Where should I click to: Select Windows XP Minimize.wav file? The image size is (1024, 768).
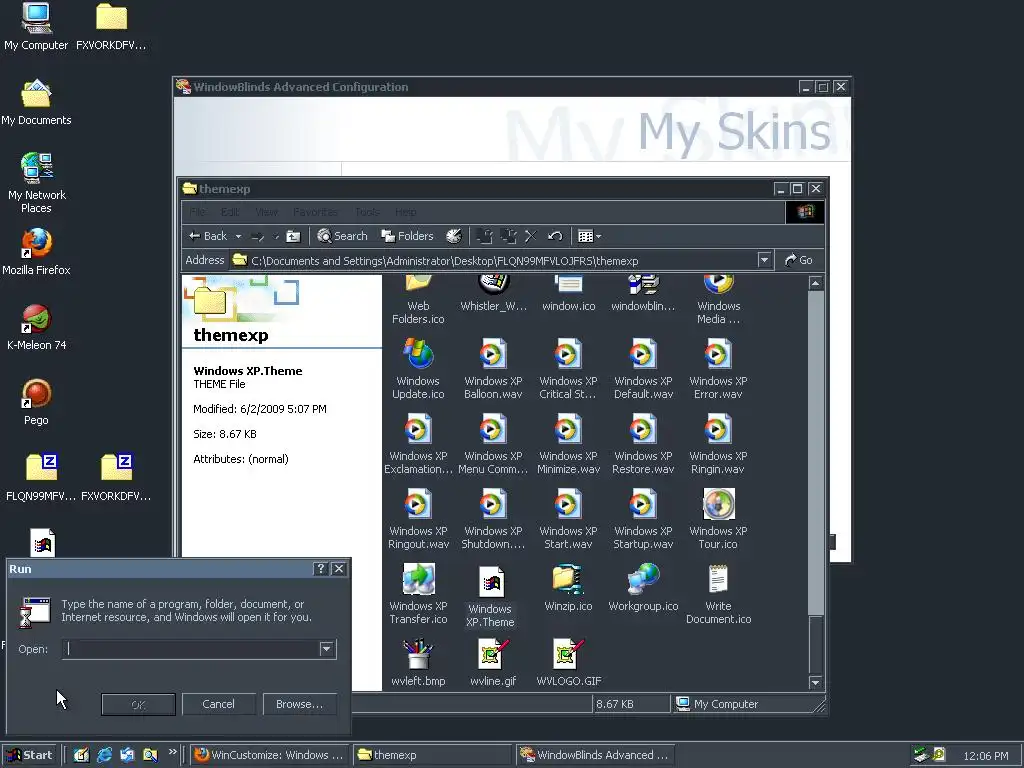[568, 444]
